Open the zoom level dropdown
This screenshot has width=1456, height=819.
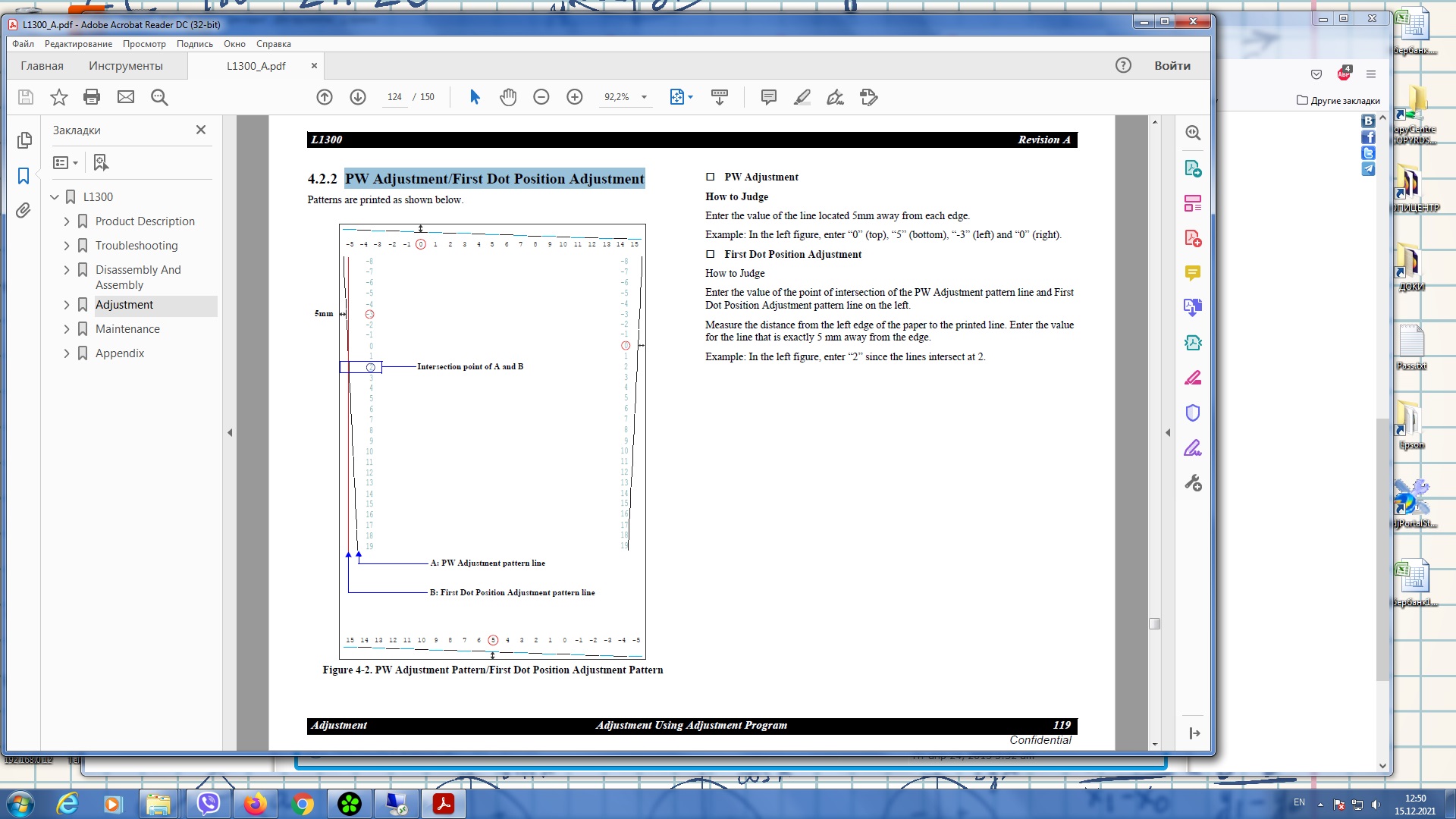[x=644, y=97]
